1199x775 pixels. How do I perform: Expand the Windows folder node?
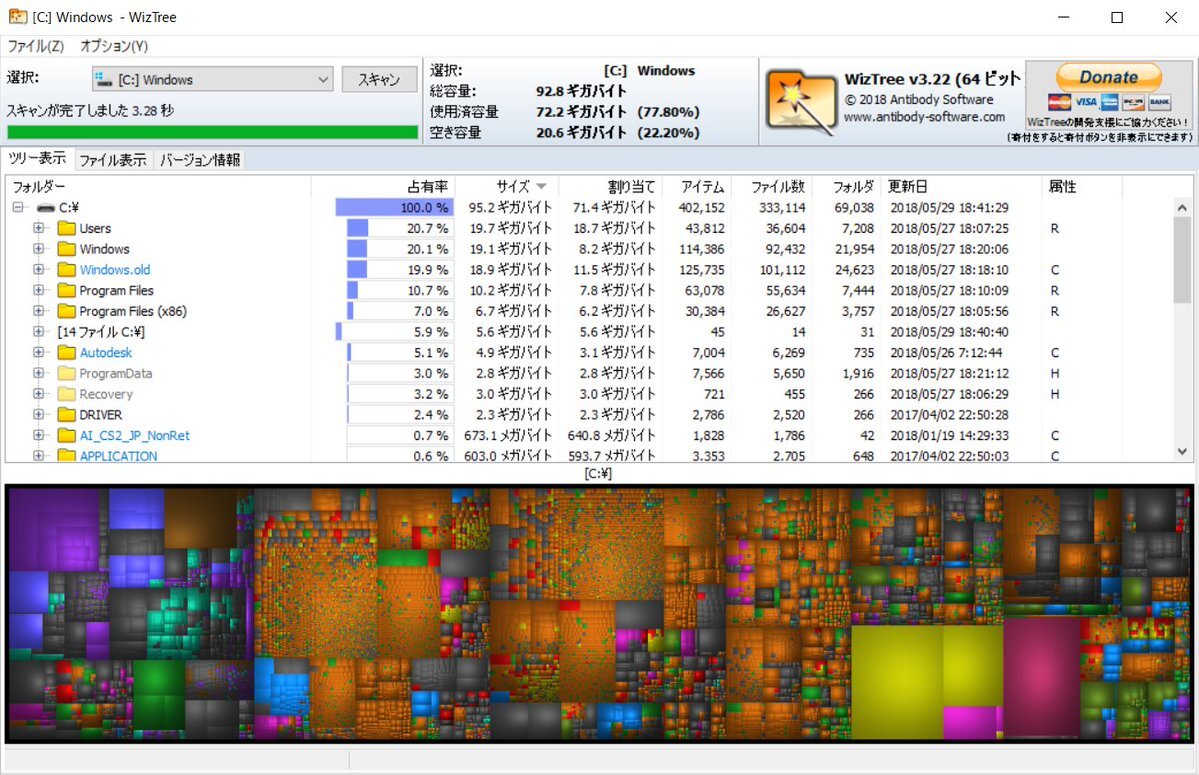[38, 248]
